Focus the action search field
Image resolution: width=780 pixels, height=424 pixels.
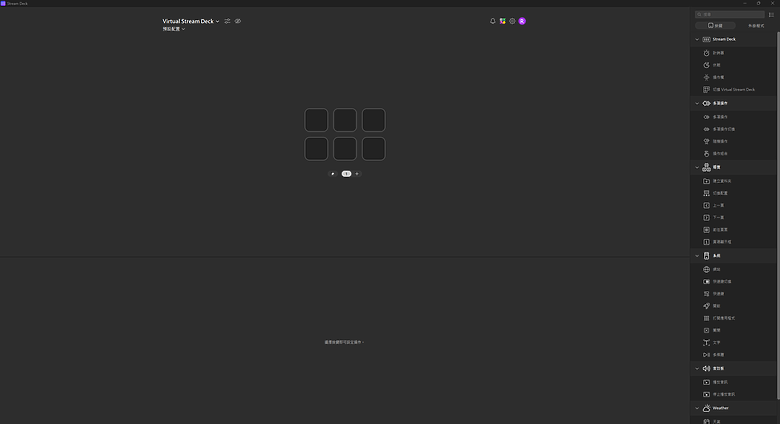[730, 14]
